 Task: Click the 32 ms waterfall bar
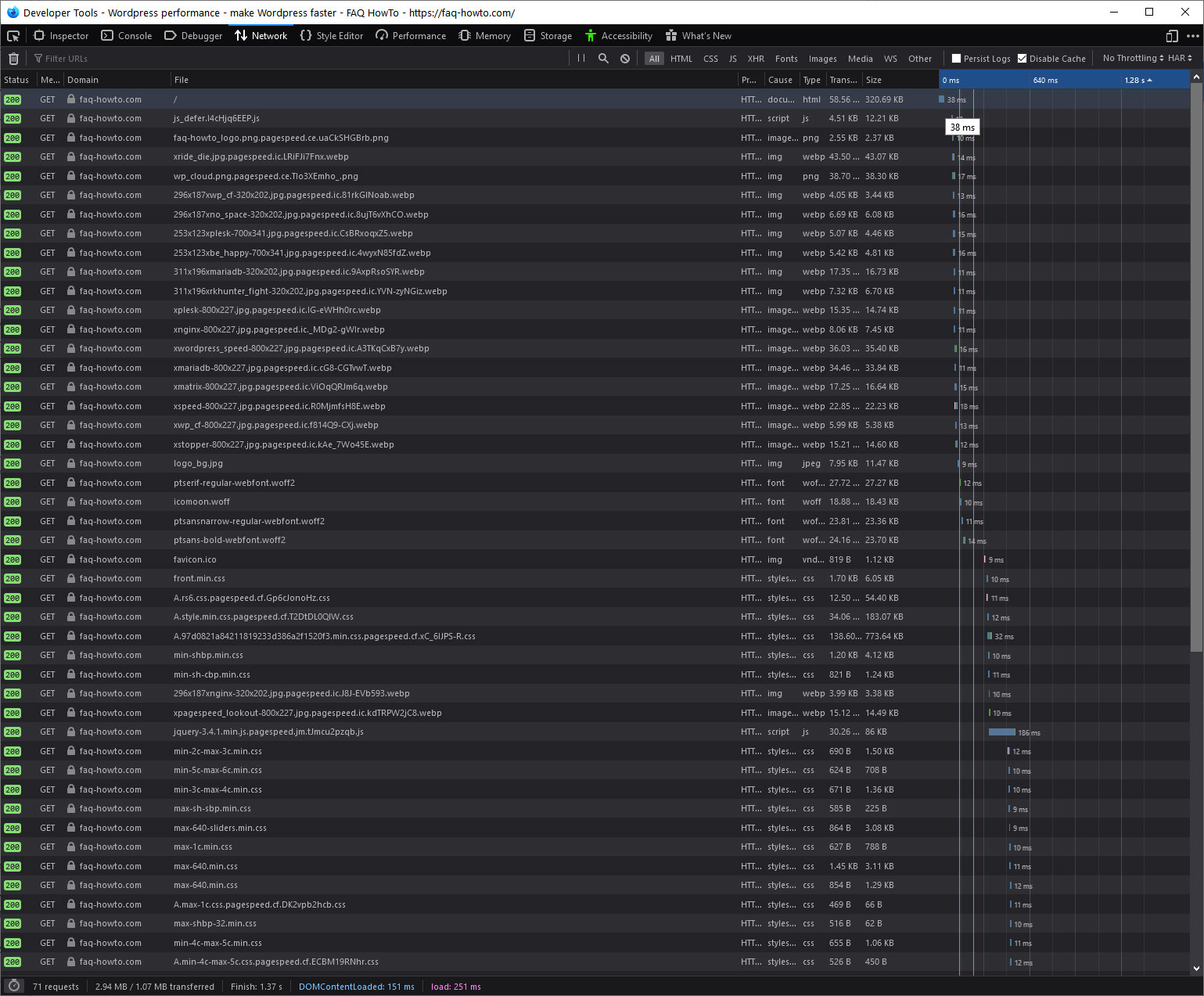990,636
